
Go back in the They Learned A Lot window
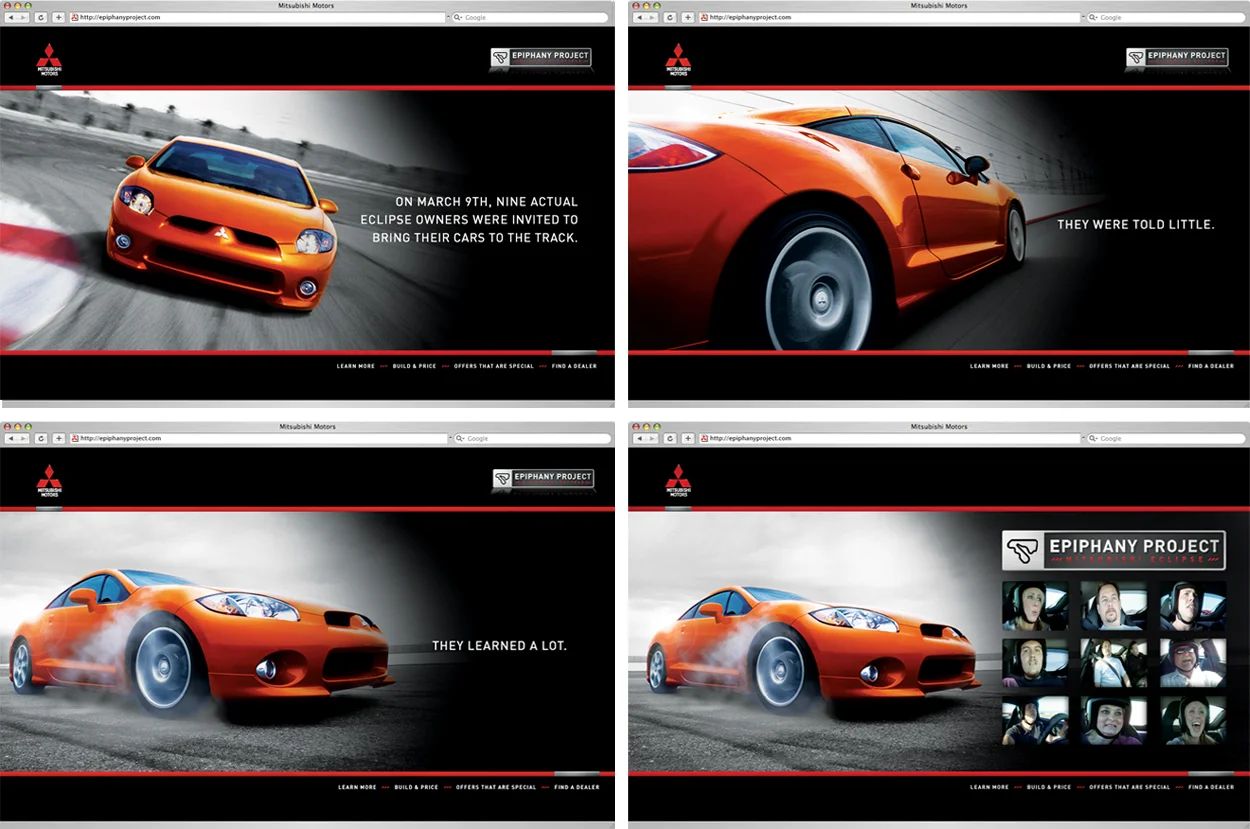(11, 439)
